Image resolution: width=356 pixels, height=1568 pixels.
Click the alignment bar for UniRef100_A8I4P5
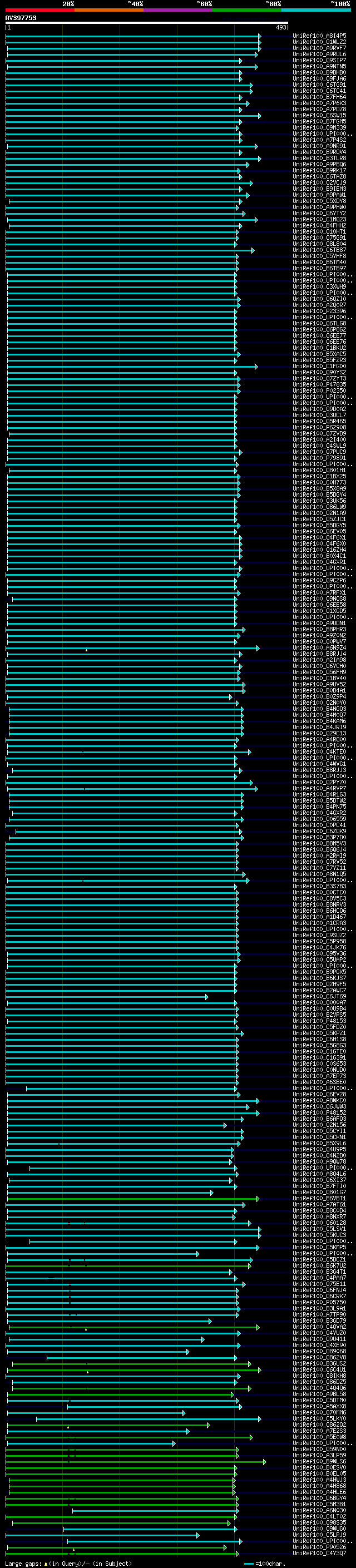click(x=133, y=36)
